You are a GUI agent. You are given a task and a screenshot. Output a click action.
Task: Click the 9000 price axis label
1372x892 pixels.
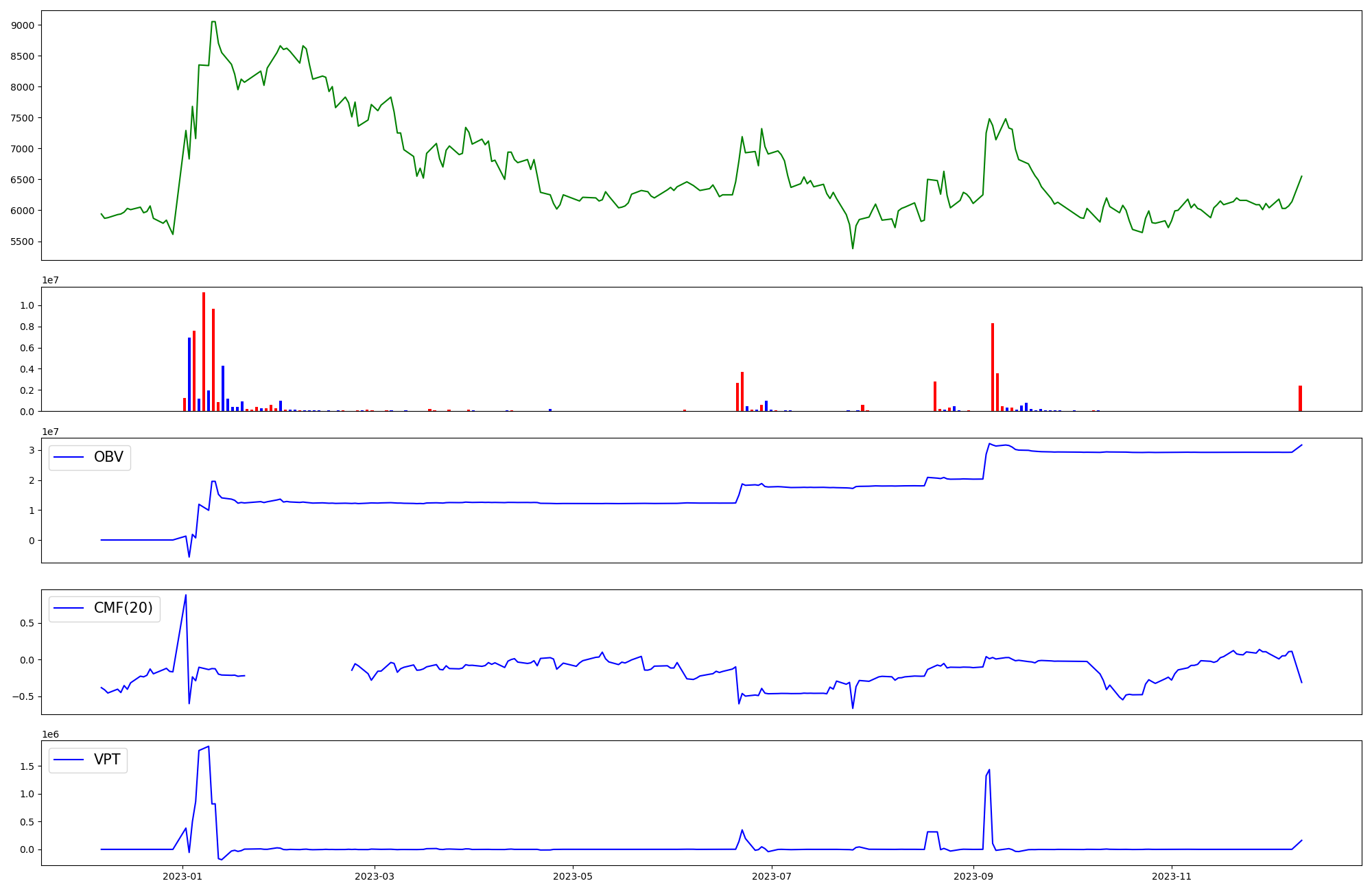pyautogui.click(x=23, y=25)
